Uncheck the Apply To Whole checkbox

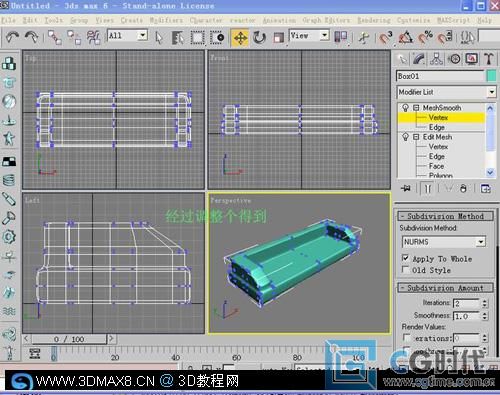click(x=405, y=258)
